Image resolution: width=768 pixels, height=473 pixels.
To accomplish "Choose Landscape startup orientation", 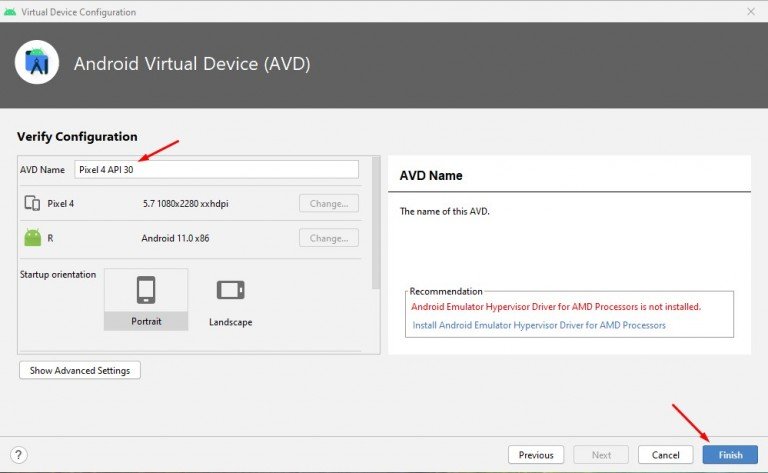I will click(231, 301).
